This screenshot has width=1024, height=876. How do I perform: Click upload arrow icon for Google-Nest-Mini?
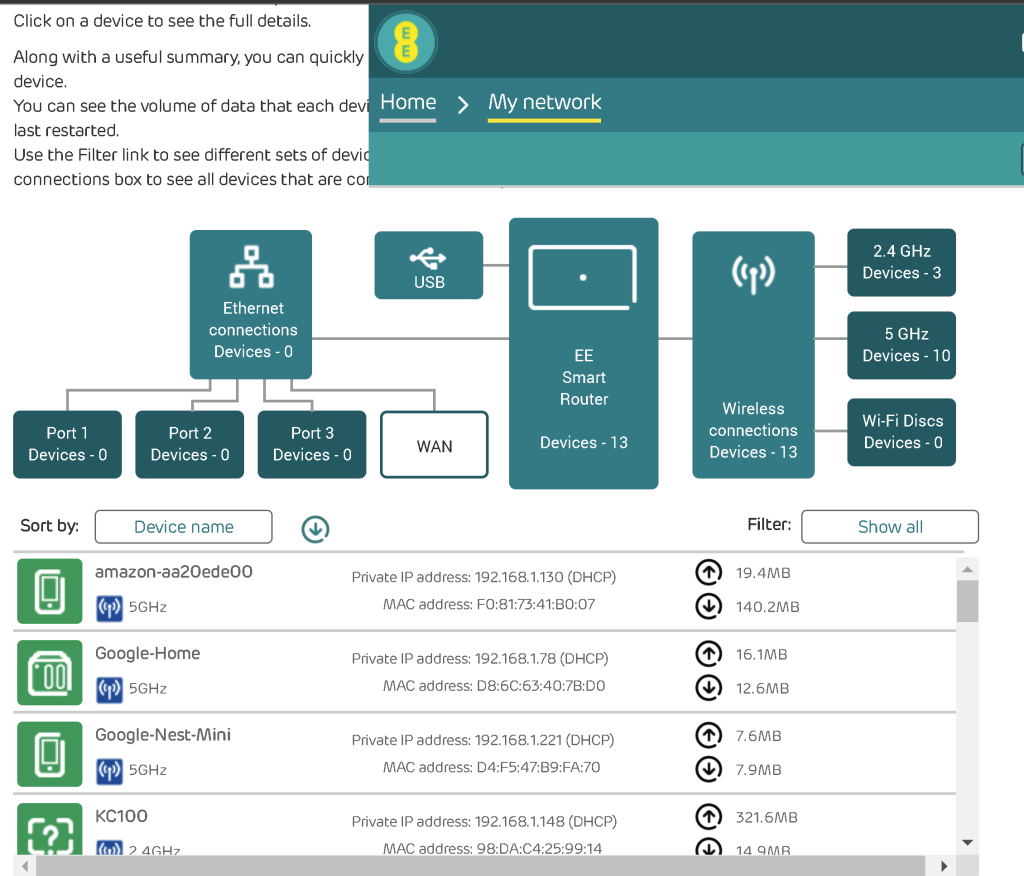[x=709, y=736]
